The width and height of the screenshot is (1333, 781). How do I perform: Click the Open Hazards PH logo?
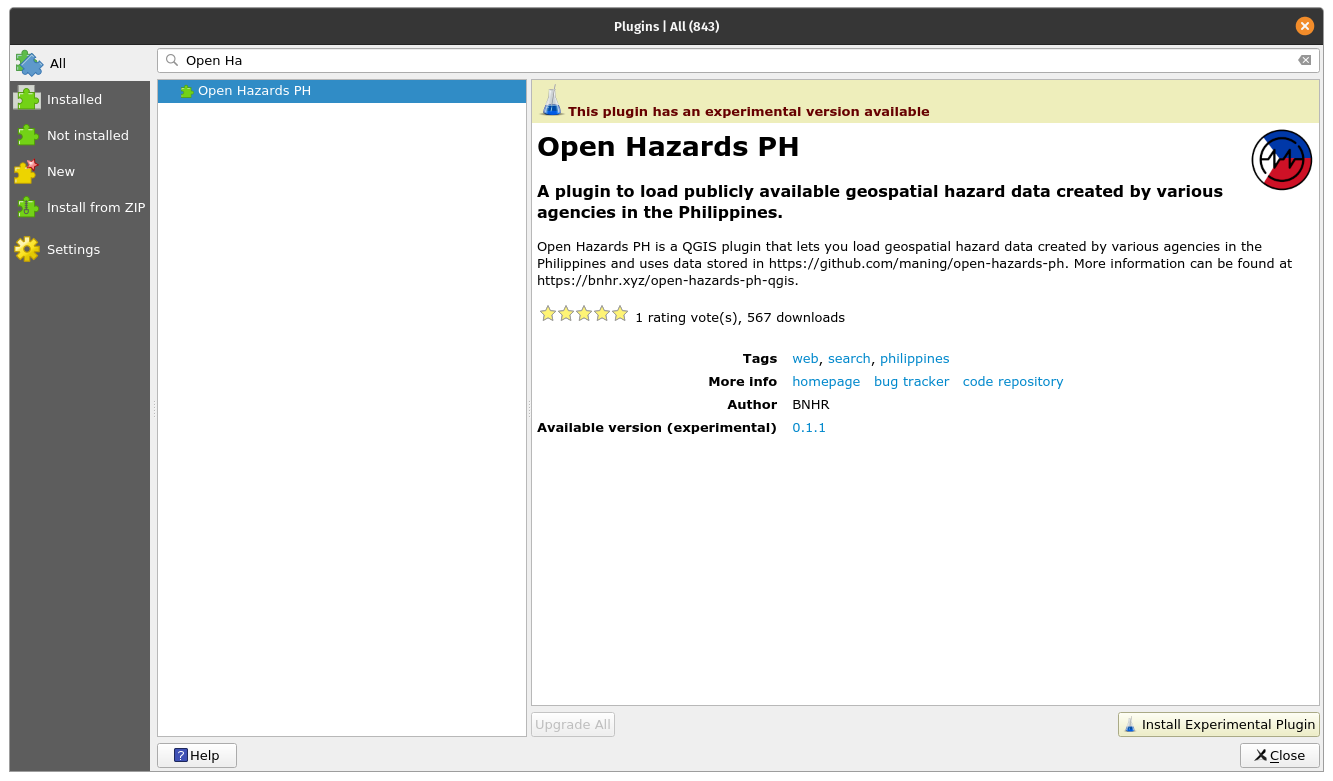(x=1281, y=160)
